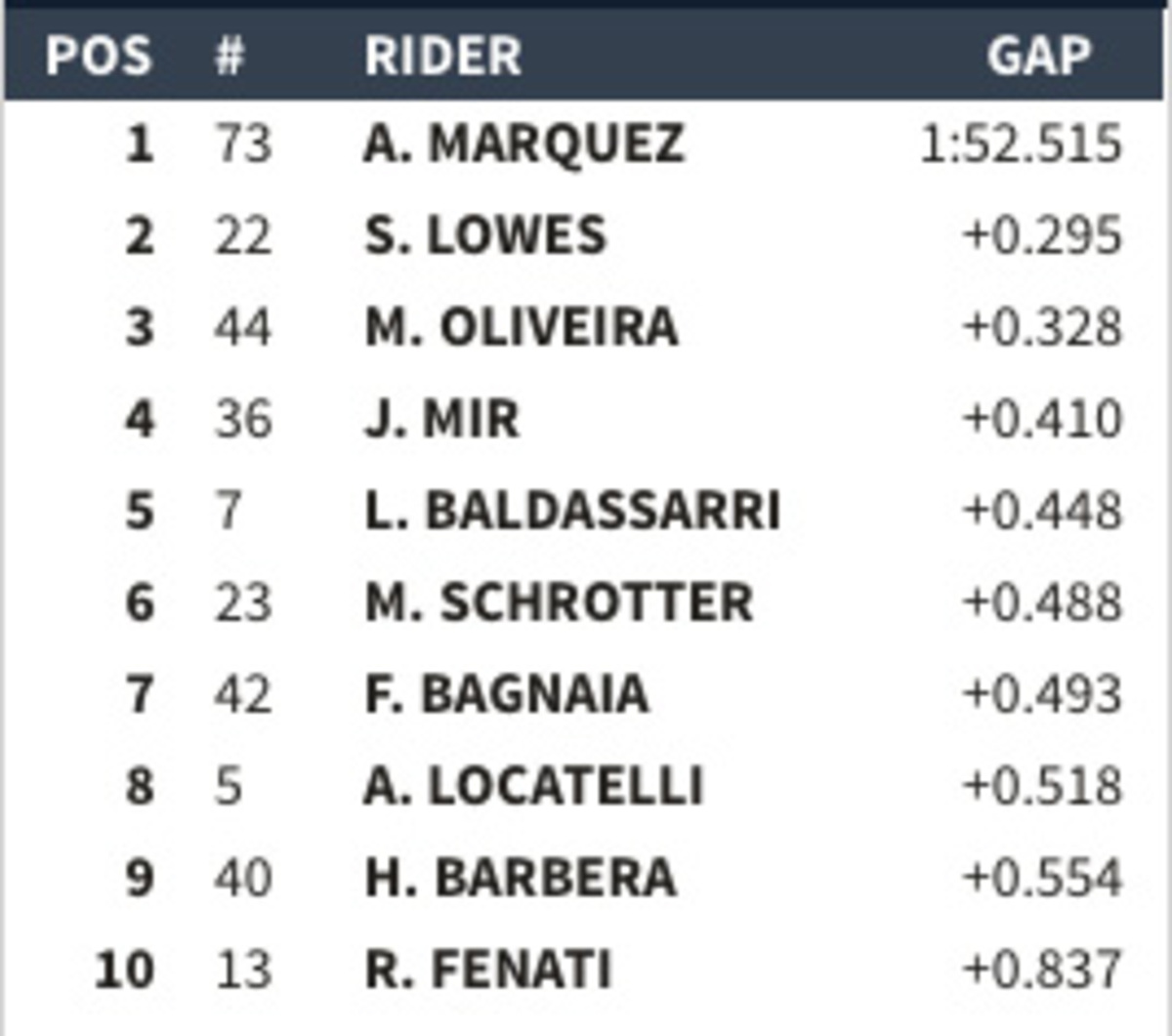Click on R. FENATI name

click(487, 970)
